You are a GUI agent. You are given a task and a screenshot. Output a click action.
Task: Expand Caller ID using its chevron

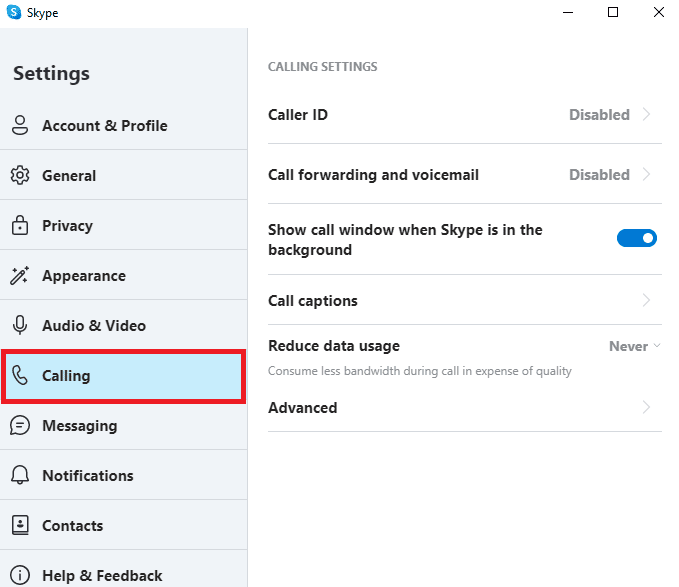tap(647, 114)
